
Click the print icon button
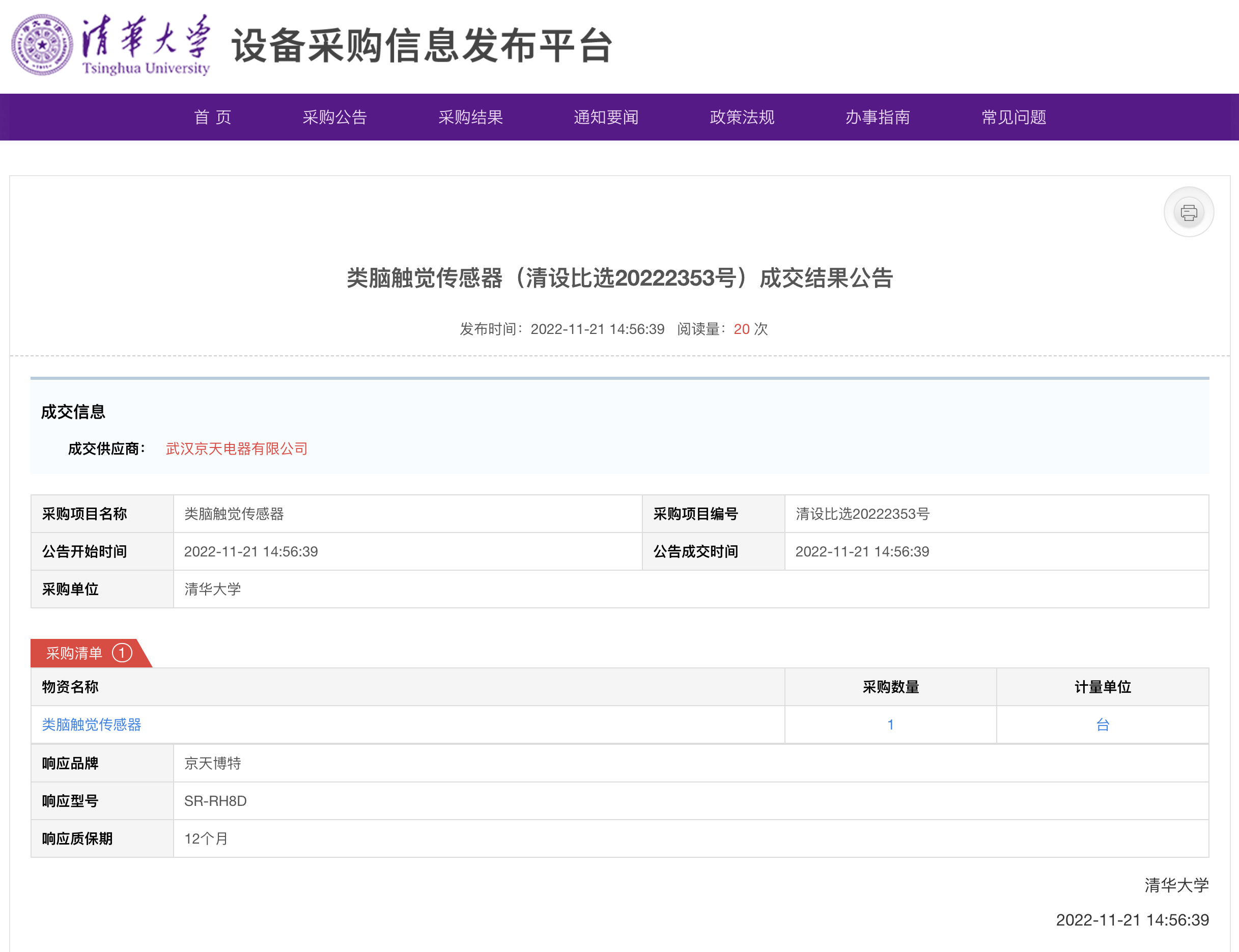tap(1188, 212)
